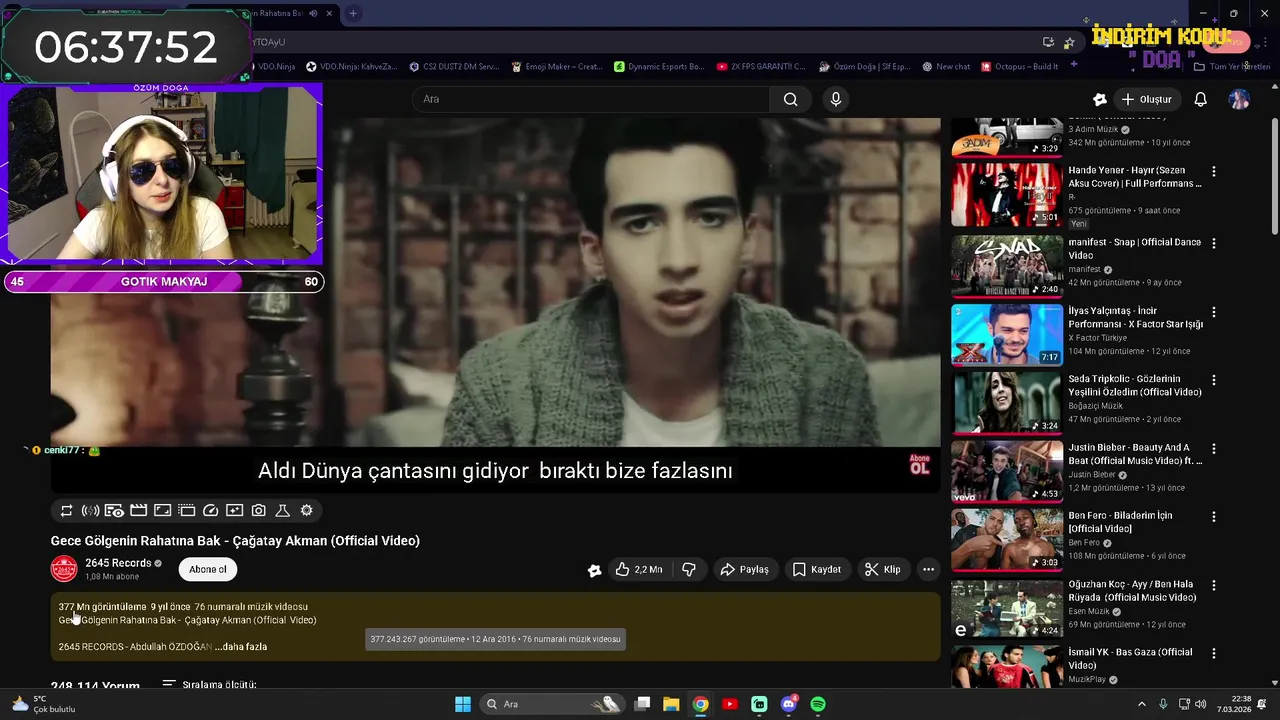1280x720 pixels.
Task: Create a clip with the Klip button
Action: [883, 569]
